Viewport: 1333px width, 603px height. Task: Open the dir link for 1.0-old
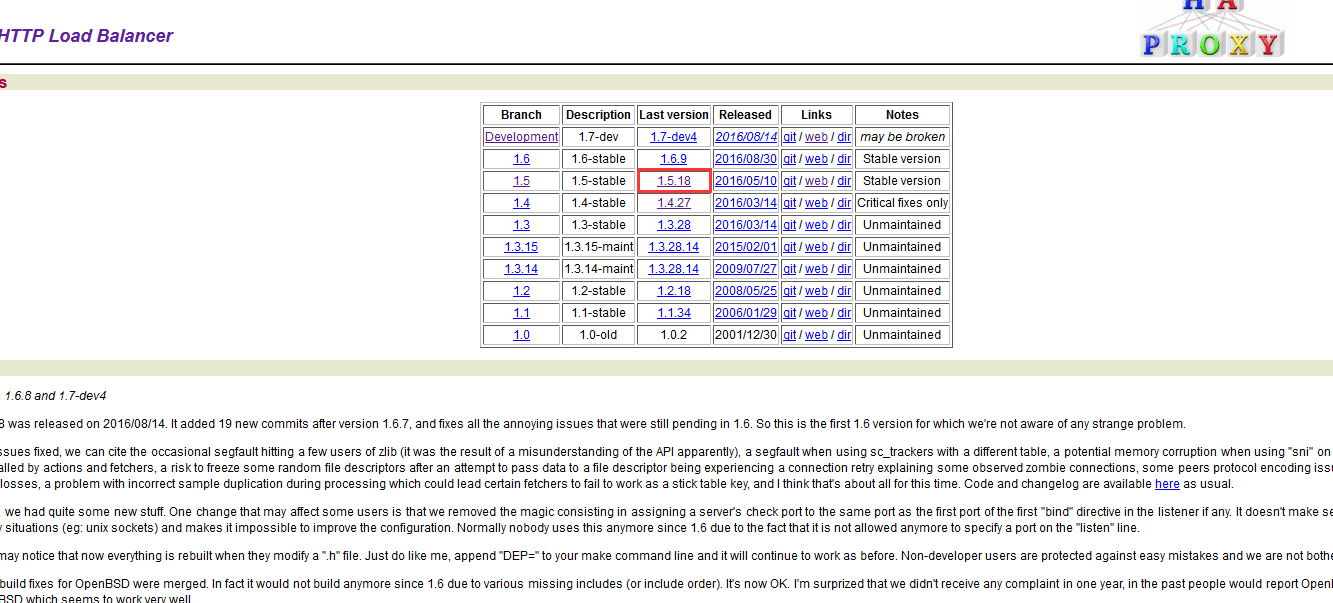[844, 335]
